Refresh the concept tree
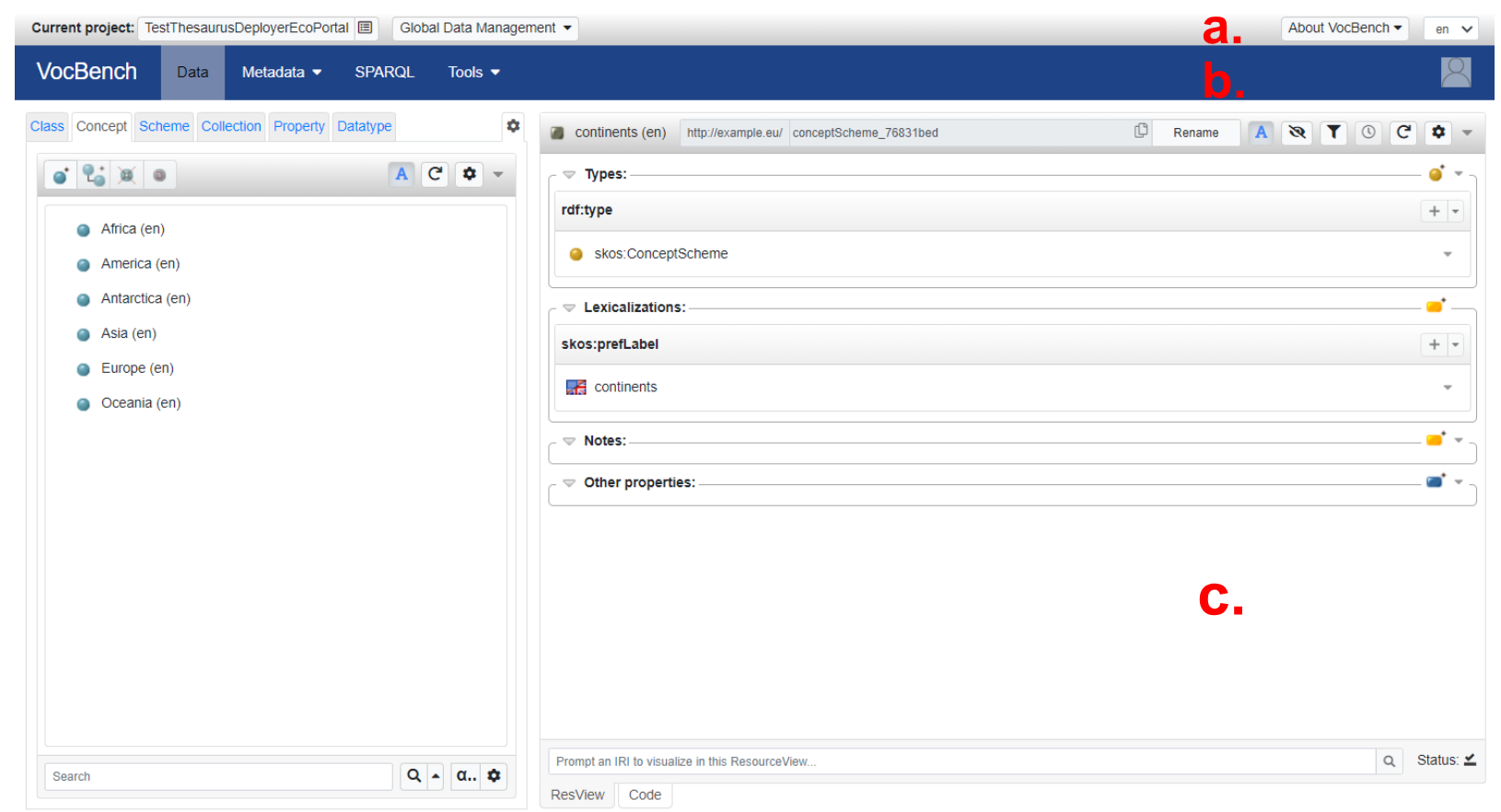1501x812 pixels. [x=436, y=174]
